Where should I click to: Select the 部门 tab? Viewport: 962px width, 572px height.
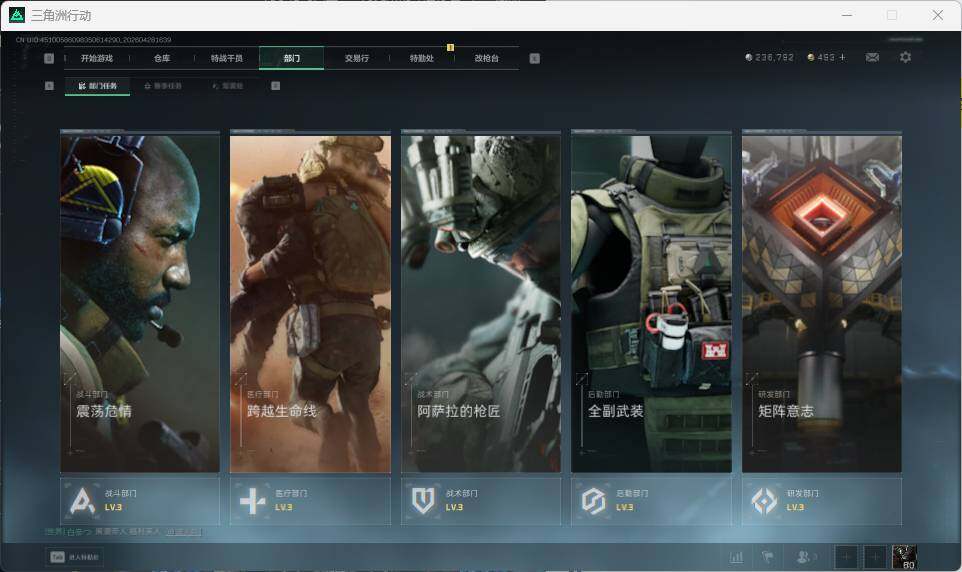pos(291,58)
